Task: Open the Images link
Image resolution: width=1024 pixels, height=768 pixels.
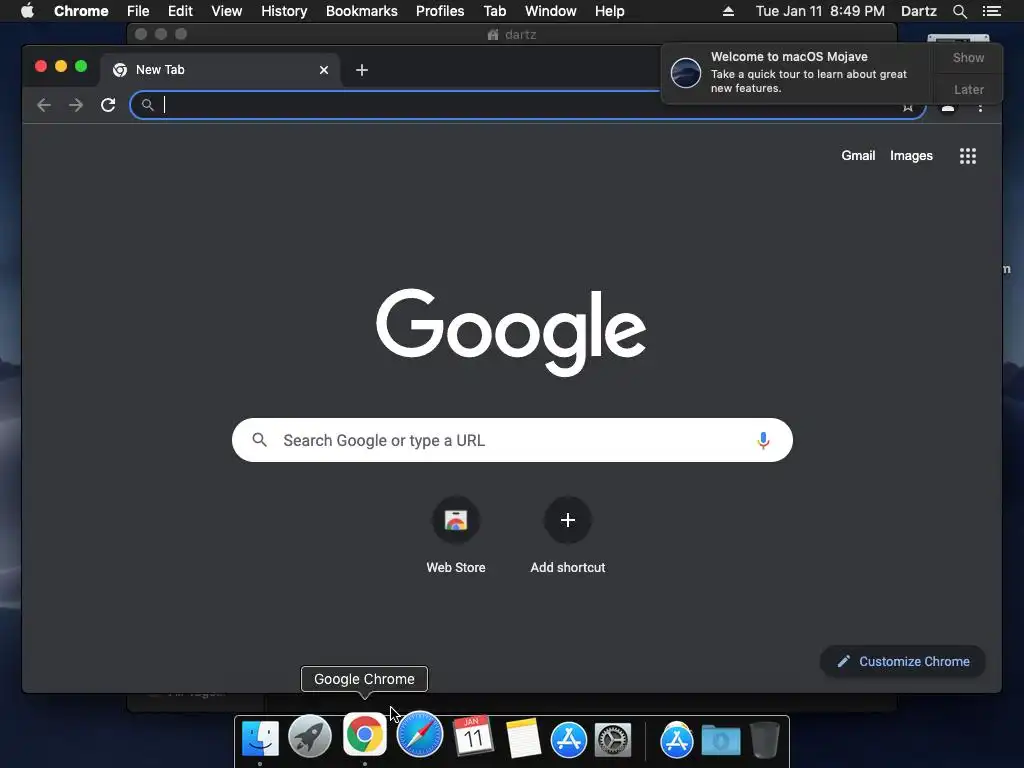Action: tap(911, 155)
